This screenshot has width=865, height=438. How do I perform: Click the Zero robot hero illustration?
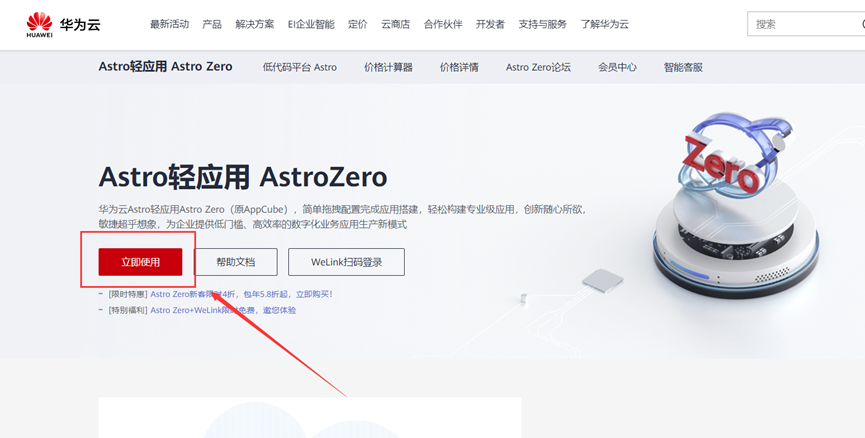pos(736,204)
